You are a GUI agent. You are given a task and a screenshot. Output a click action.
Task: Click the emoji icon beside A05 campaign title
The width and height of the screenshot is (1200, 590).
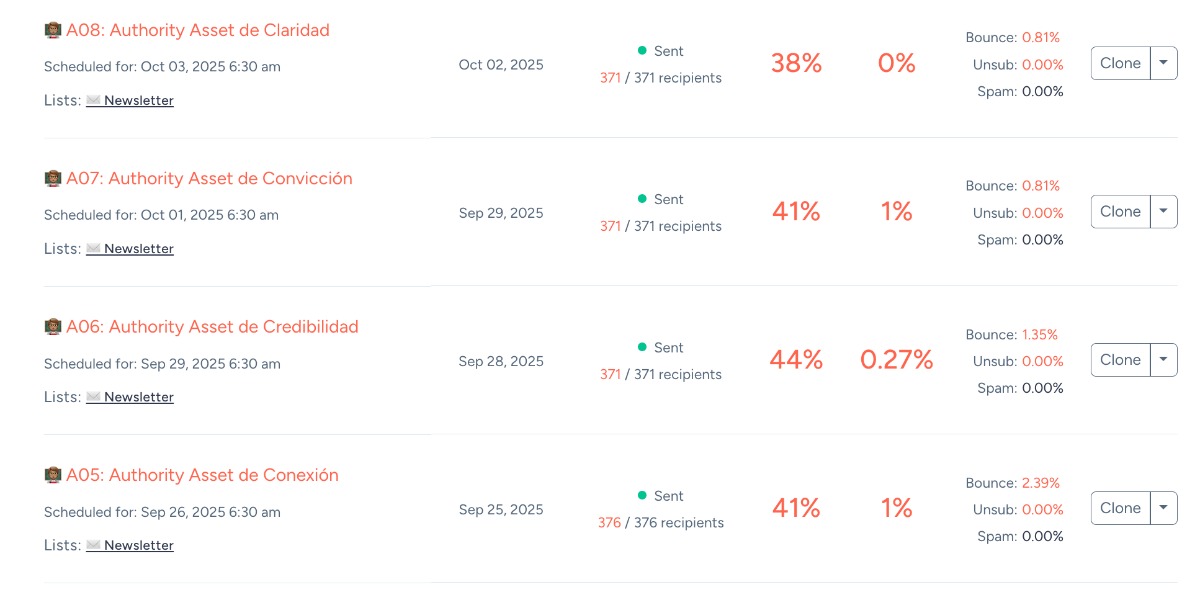click(x=53, y=475)
